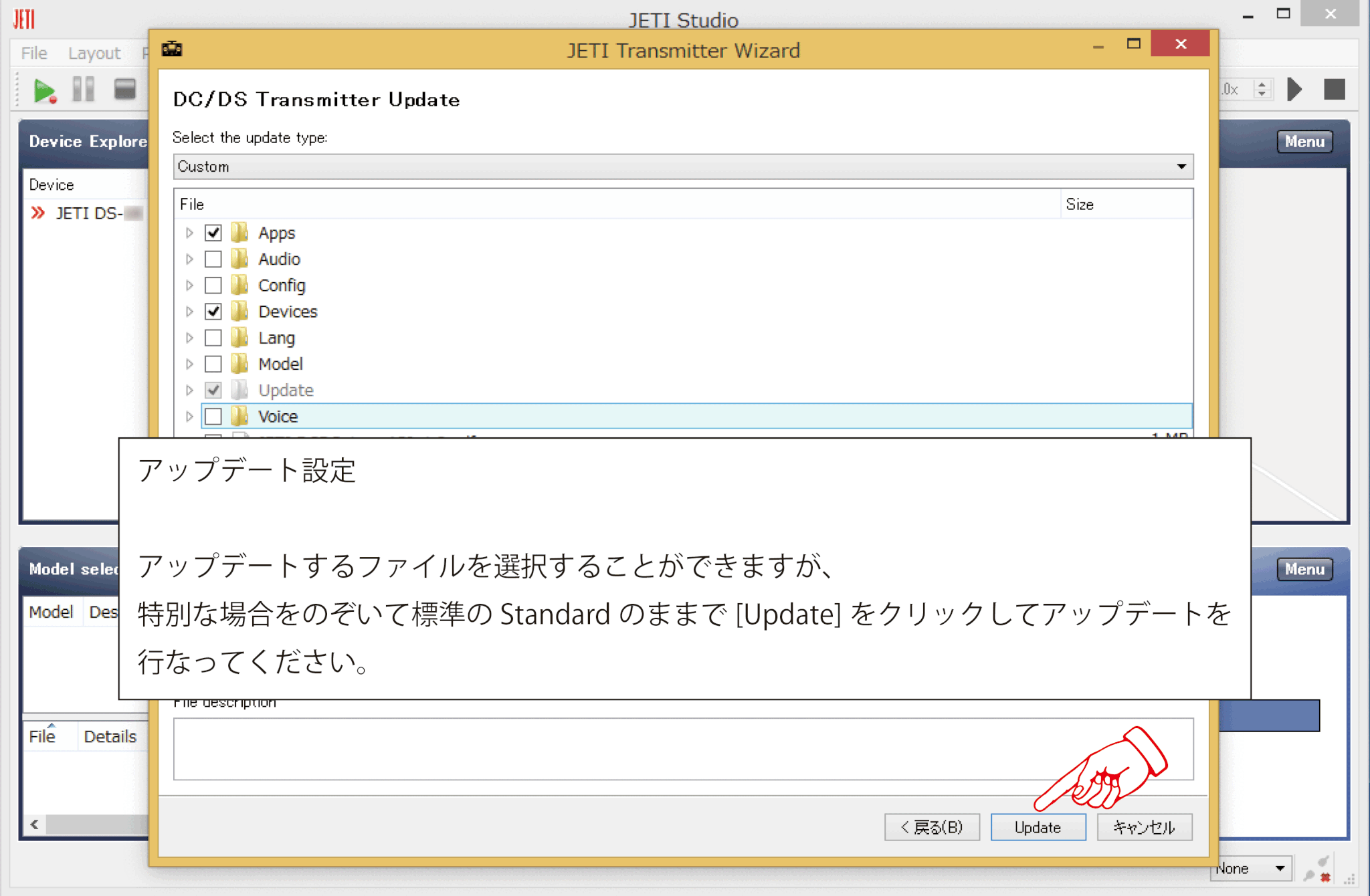Image resolution: width=1370 pixels, height=896 pixels.
Task: Click the Lang folder icon
Action: coord(239,338)
